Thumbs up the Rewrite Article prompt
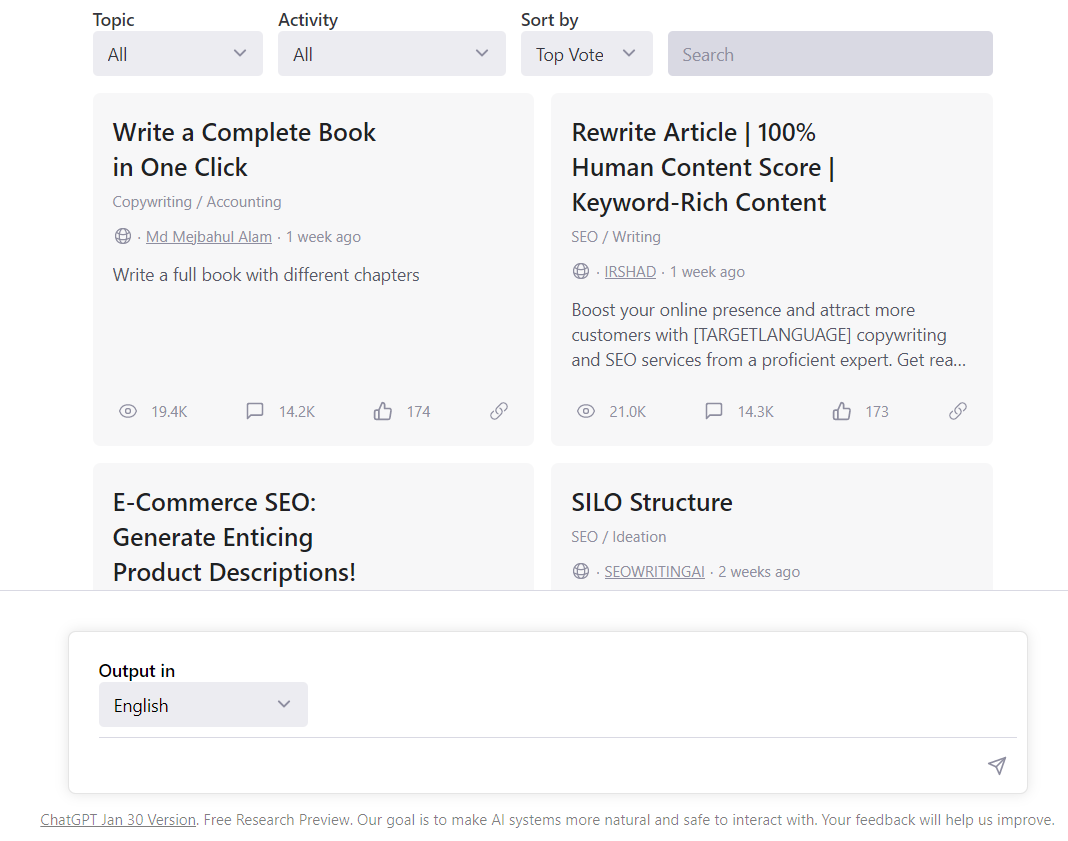This screenshot has width=1068, height=841. pyautogui.click(x=841, y=411)
